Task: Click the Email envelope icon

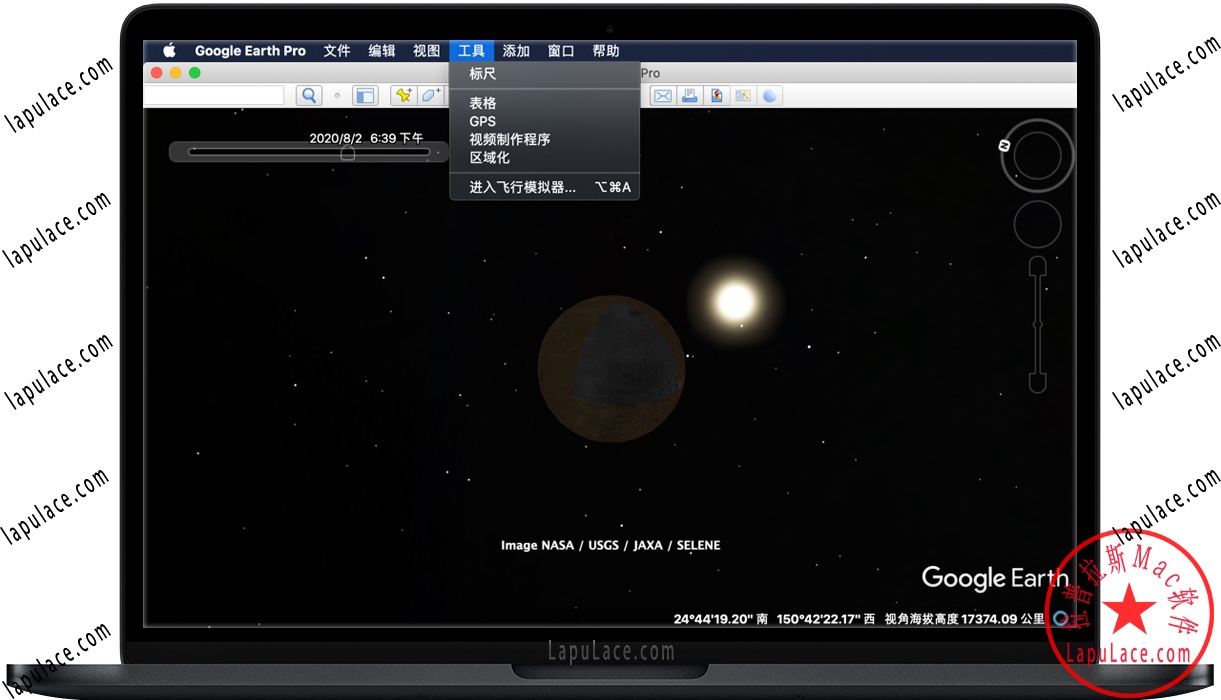Action: [662, 96]
